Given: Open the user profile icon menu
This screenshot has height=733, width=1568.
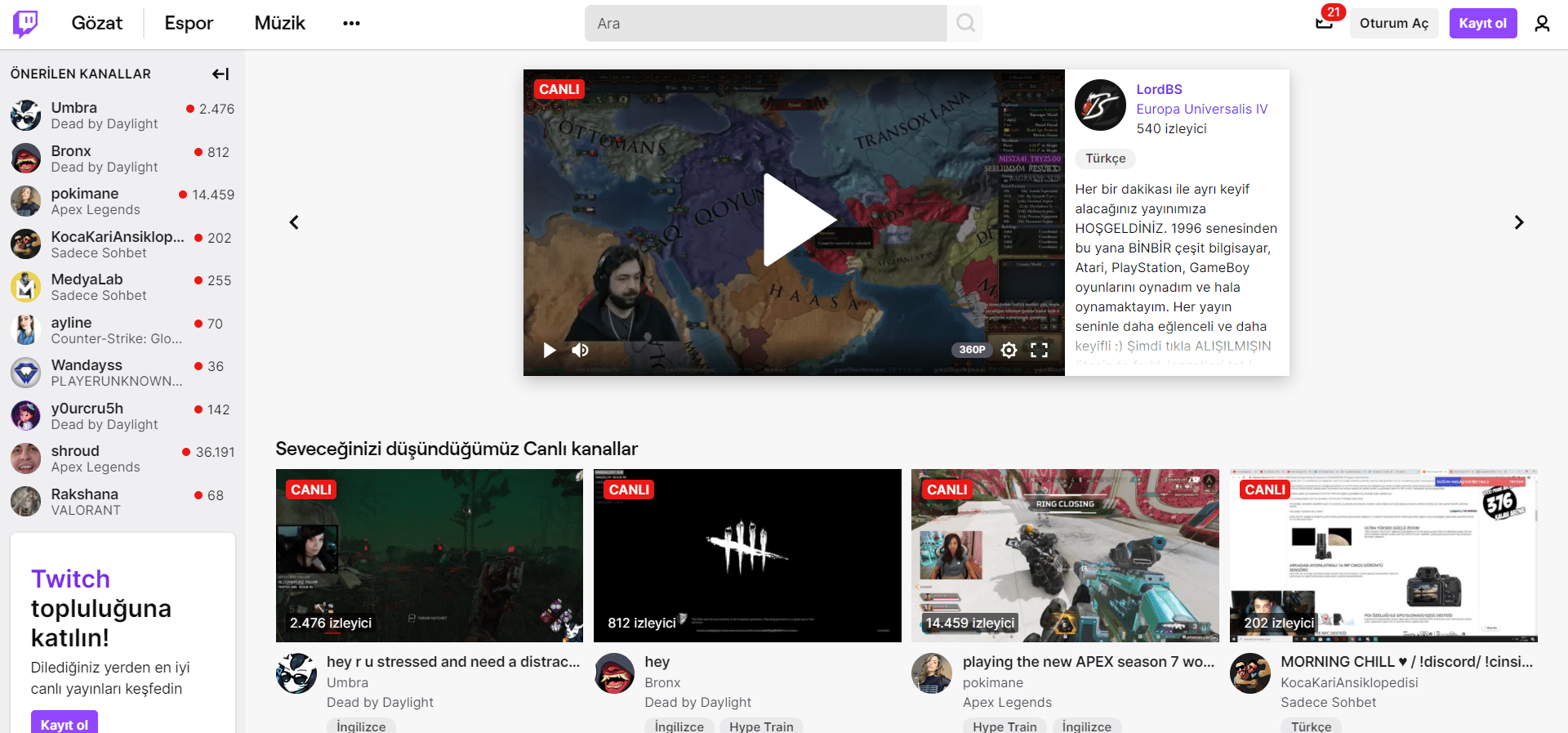Looking at the screenshot, I should coord(1542,24).
